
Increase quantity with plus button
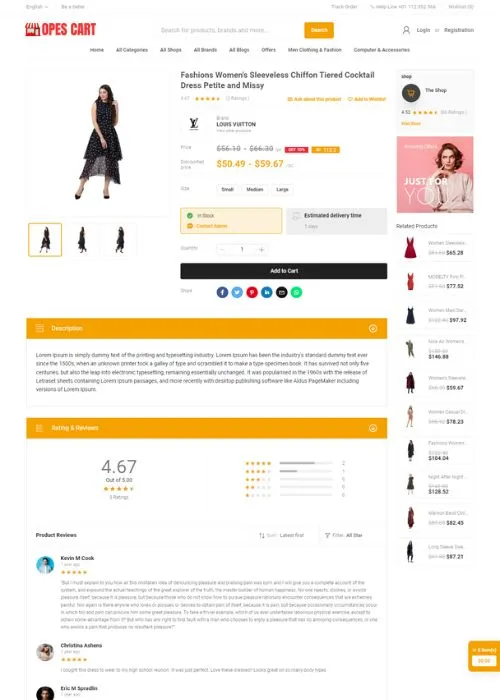(x=262, y=250)
